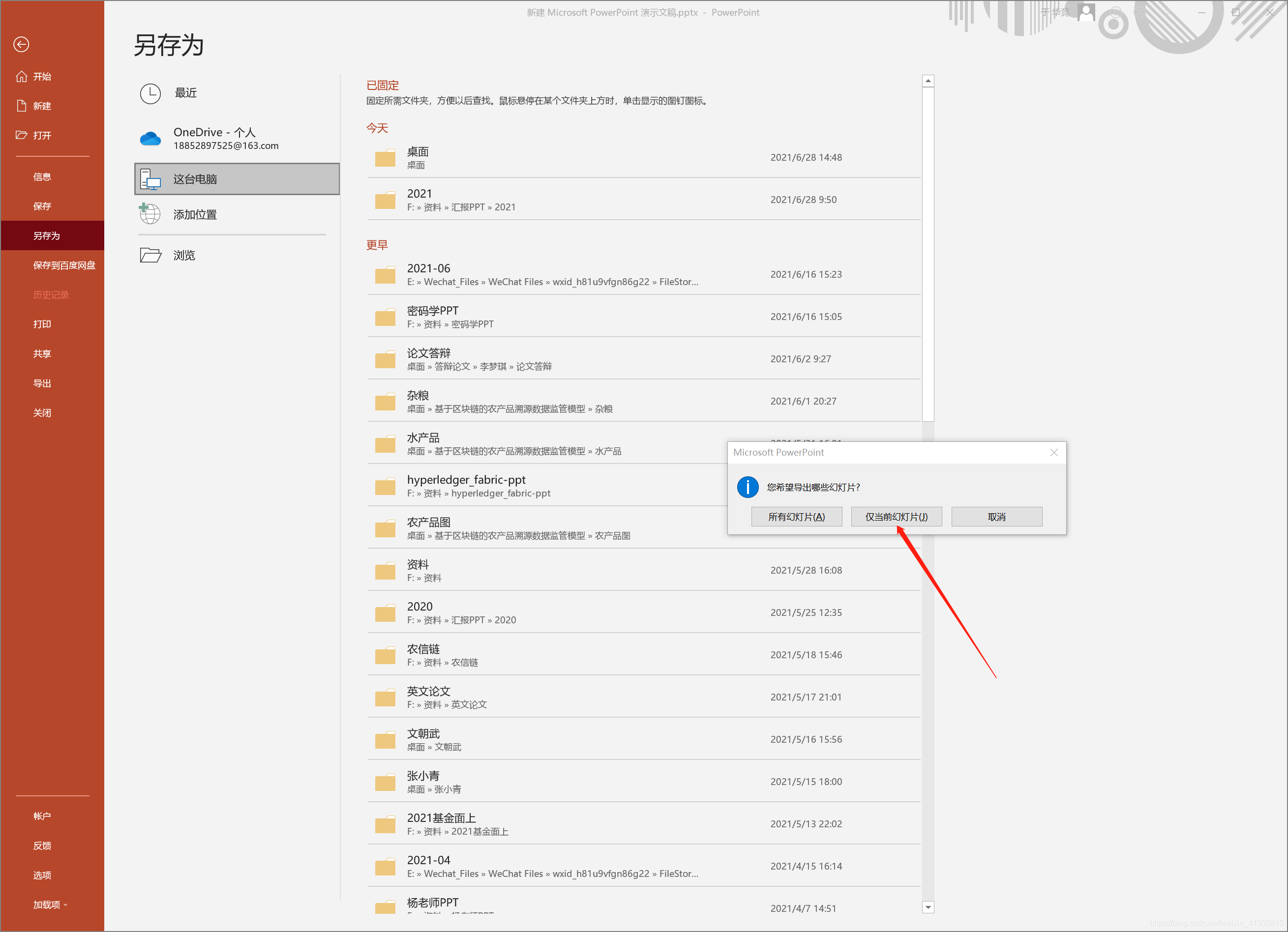Open the 农产品图 folder
Viewport: 1288px width, 932px height.
[x=547, y=528]
